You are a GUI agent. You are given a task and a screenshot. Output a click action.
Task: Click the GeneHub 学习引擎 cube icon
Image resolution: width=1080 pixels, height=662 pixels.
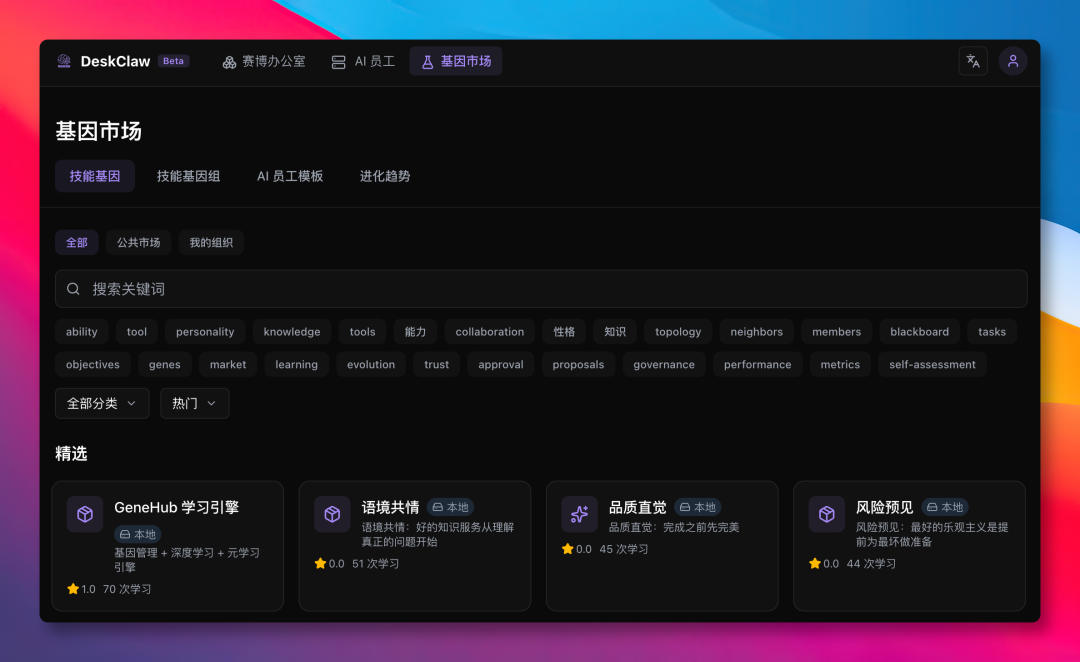point(85,514)
